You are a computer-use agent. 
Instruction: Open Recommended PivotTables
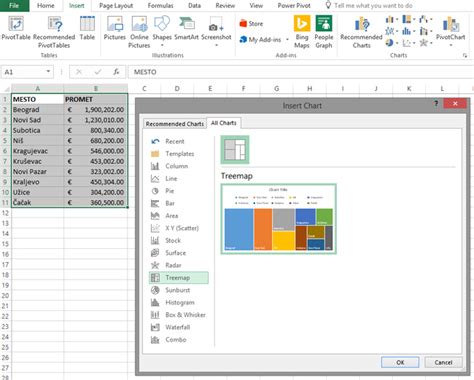point(54,32)
